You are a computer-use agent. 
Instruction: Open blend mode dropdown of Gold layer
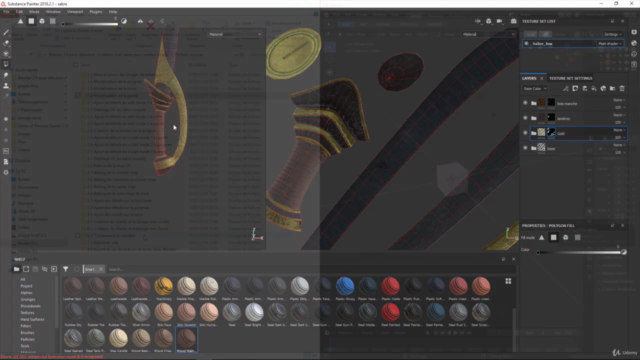pos(619,130)
